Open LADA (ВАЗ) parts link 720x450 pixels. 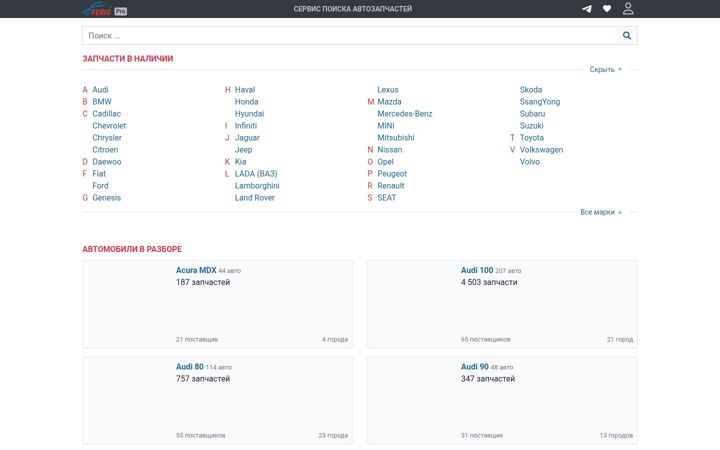click(256, 174)
